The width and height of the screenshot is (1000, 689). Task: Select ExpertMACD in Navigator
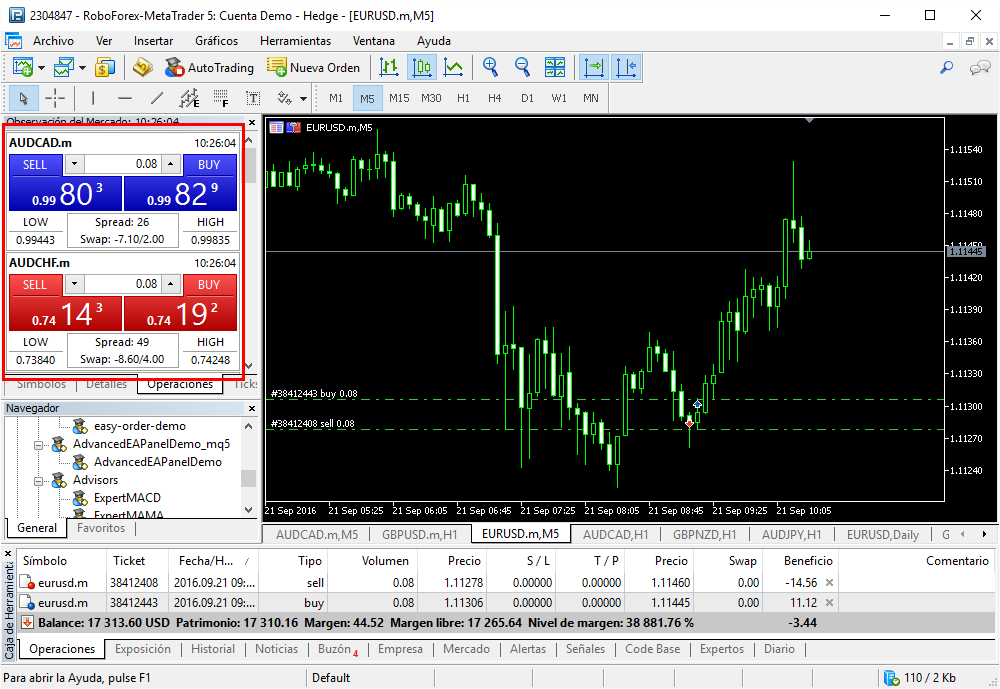pos(127,498)
